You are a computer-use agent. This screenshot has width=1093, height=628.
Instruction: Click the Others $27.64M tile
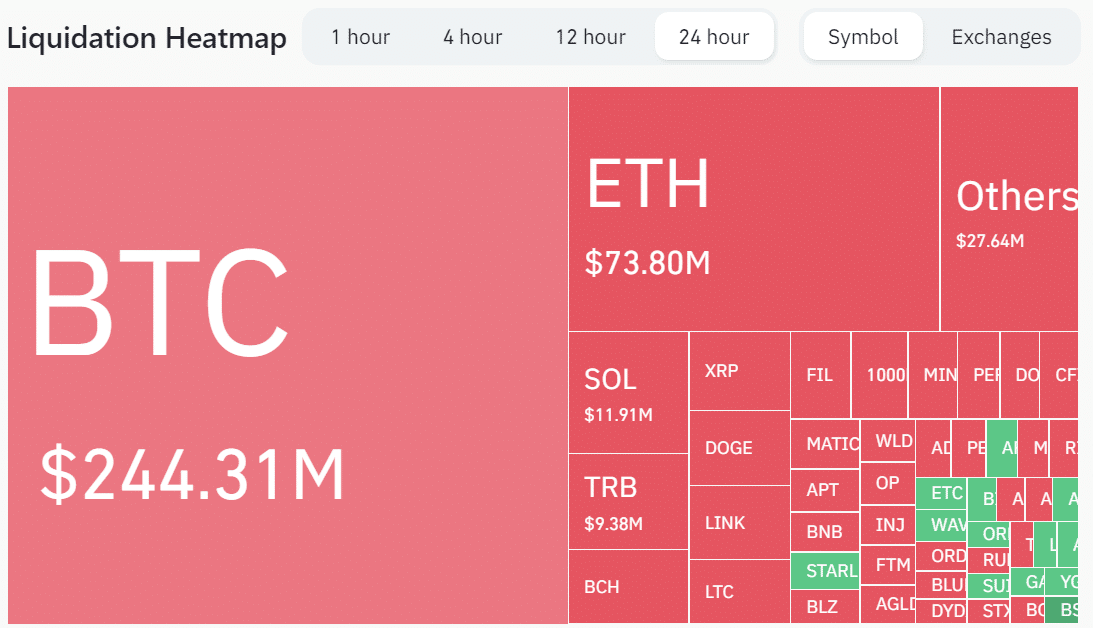tap(1008, 208)
